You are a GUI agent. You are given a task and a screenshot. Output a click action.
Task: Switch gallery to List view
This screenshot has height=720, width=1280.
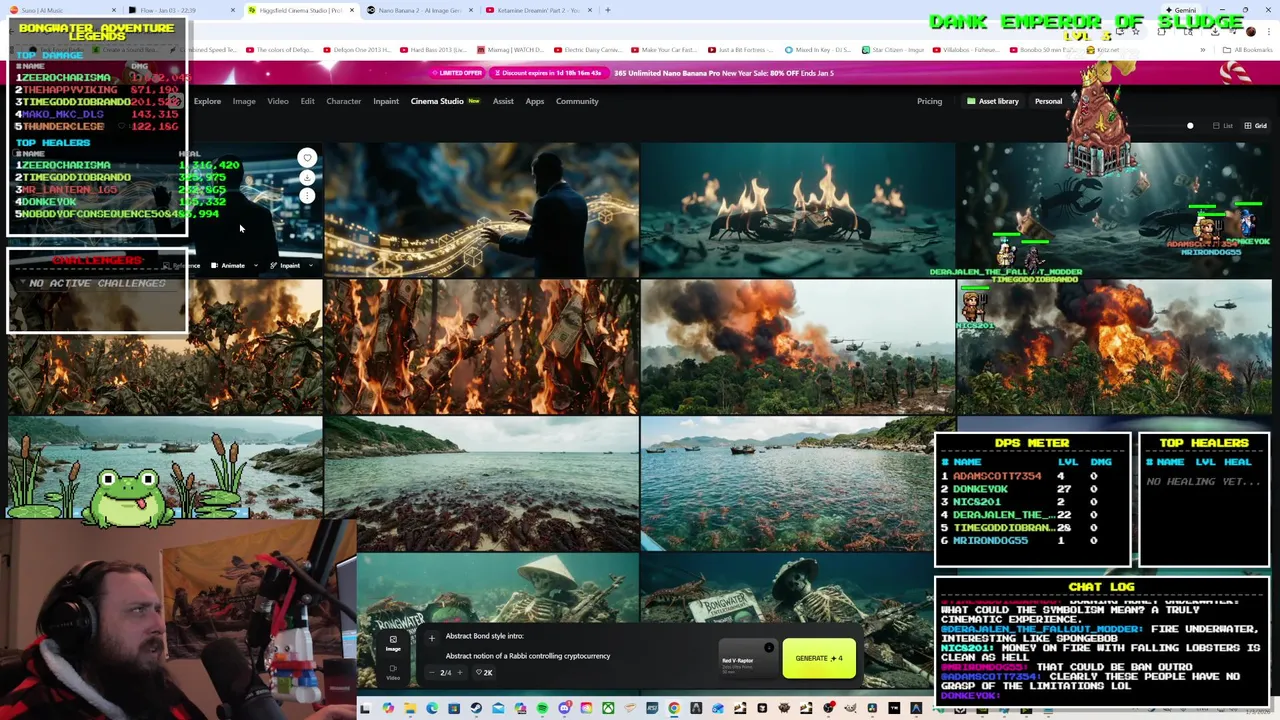click(x=1222, y=126)
